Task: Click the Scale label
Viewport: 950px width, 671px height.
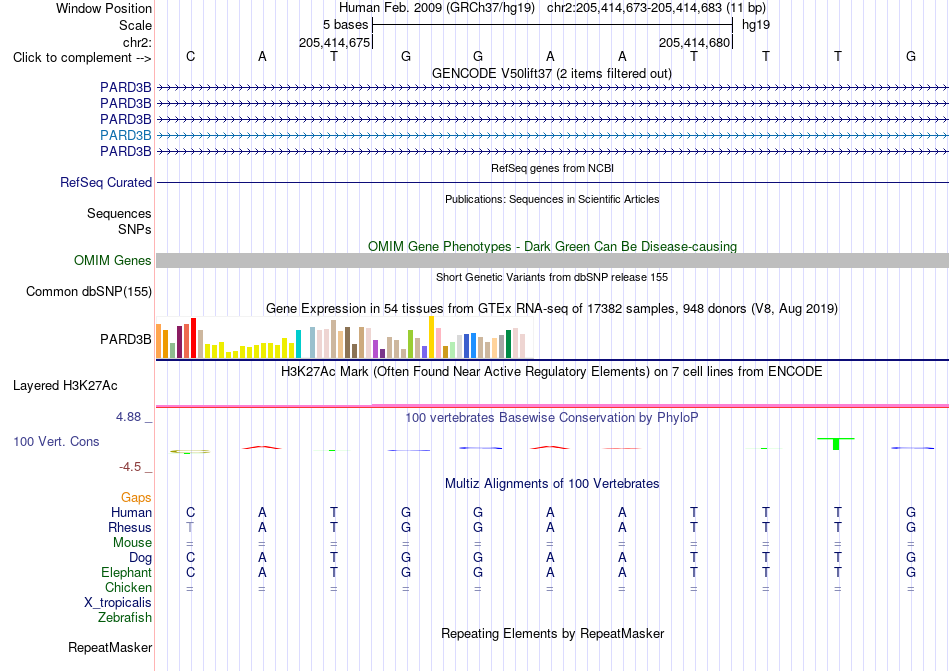Action: click(x=135, y=25)
